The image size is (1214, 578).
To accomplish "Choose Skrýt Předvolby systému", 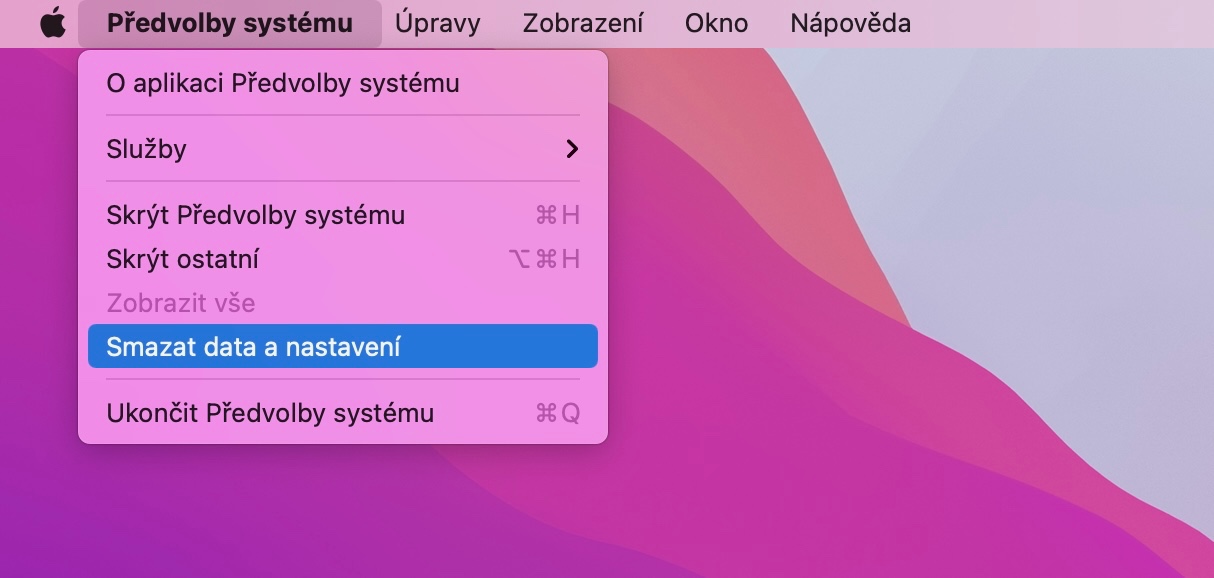I will (255, 215).
